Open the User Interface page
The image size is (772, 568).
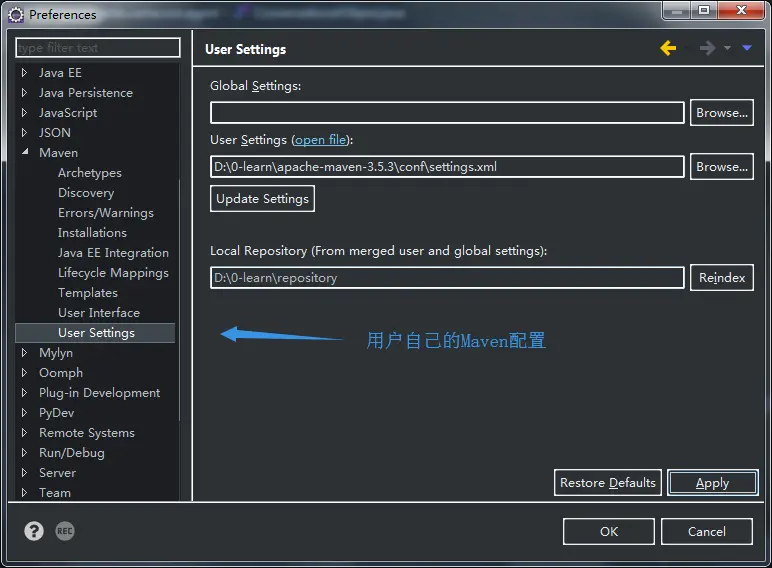[99, 313]
